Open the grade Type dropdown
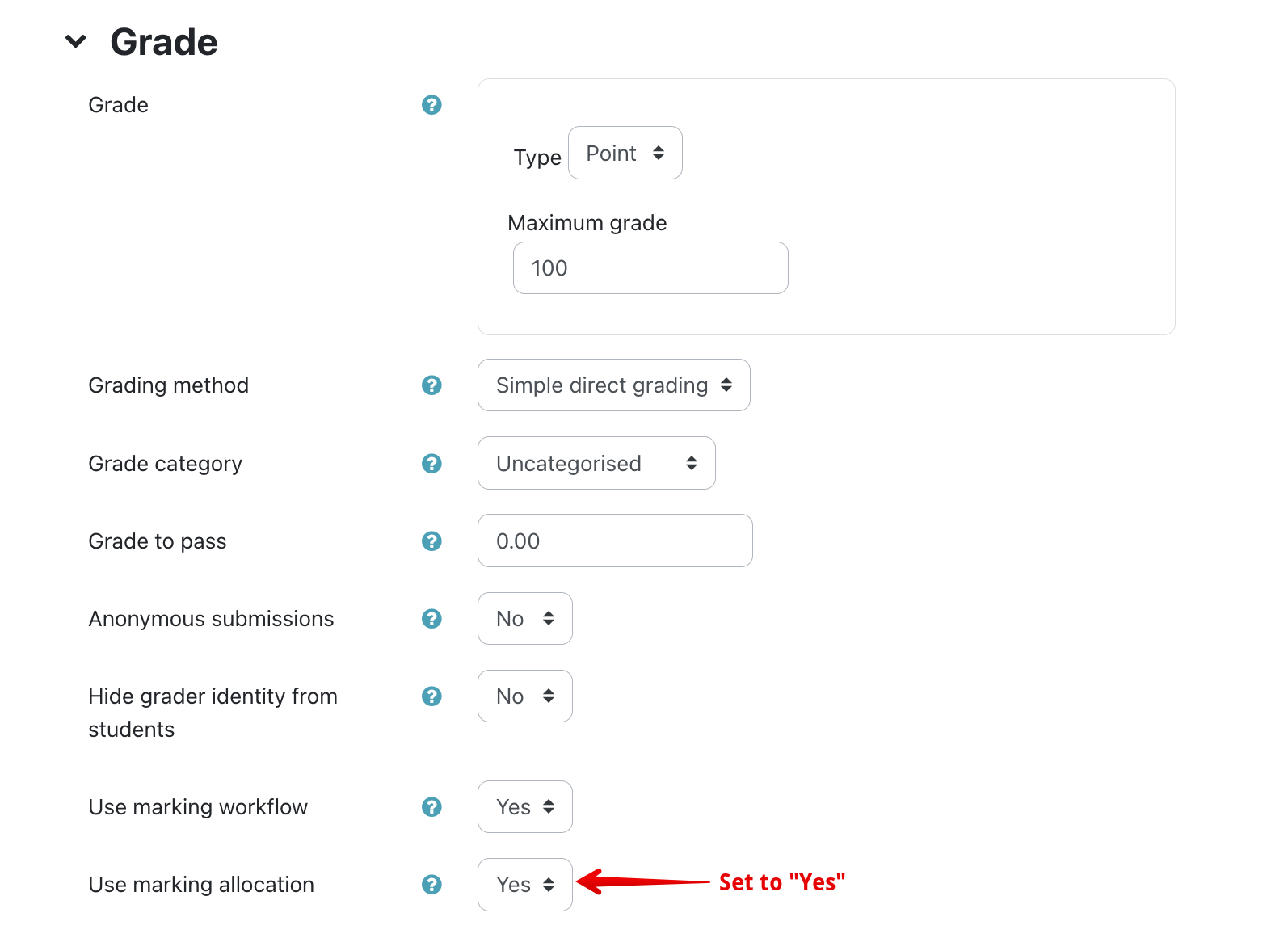The image size is (1288, 934). click(x=625, y=153)
